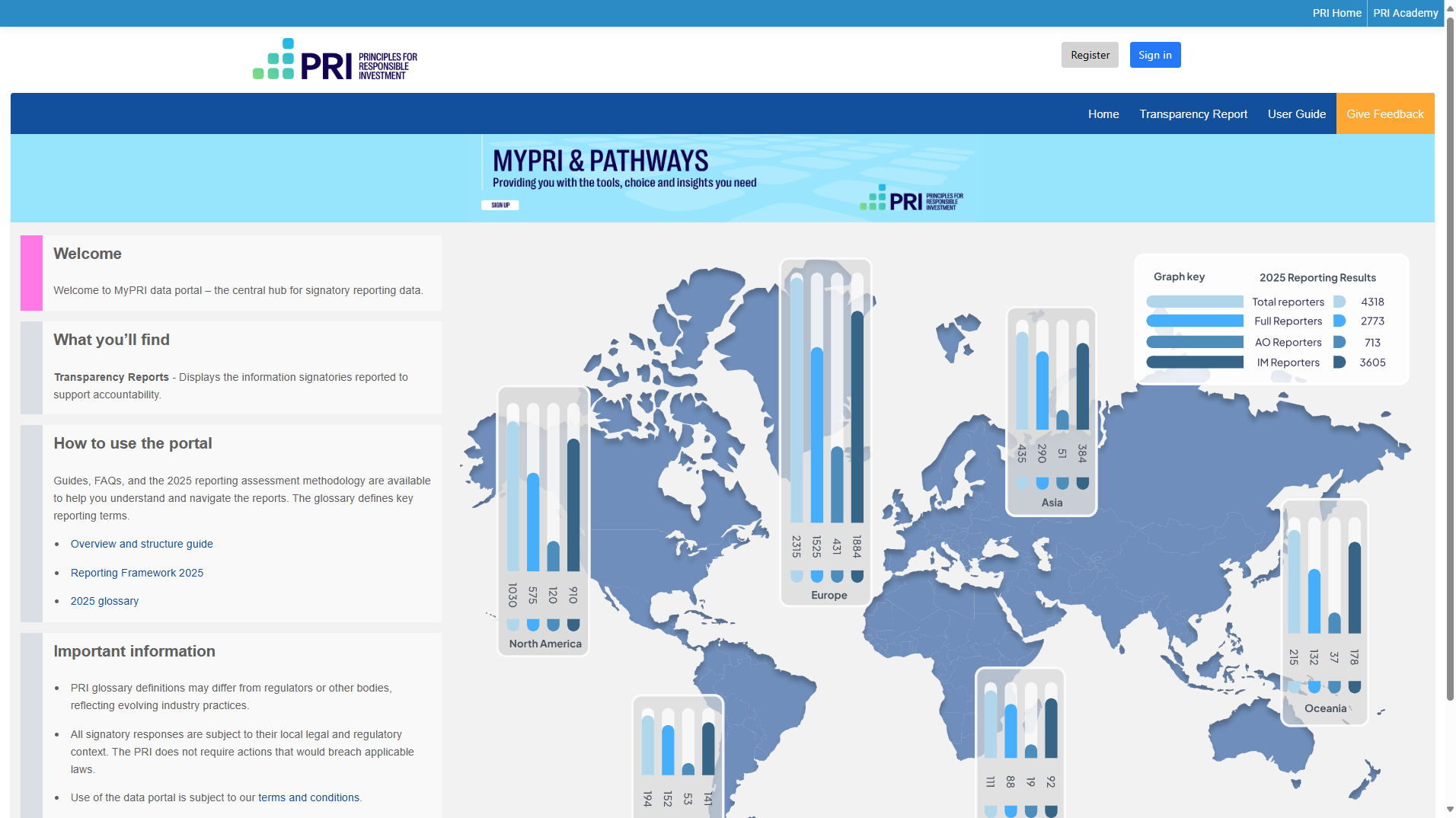The width and height of the screenshot is (1456, 818).
Task: Select the What you'll find heading
Action: 112,340
